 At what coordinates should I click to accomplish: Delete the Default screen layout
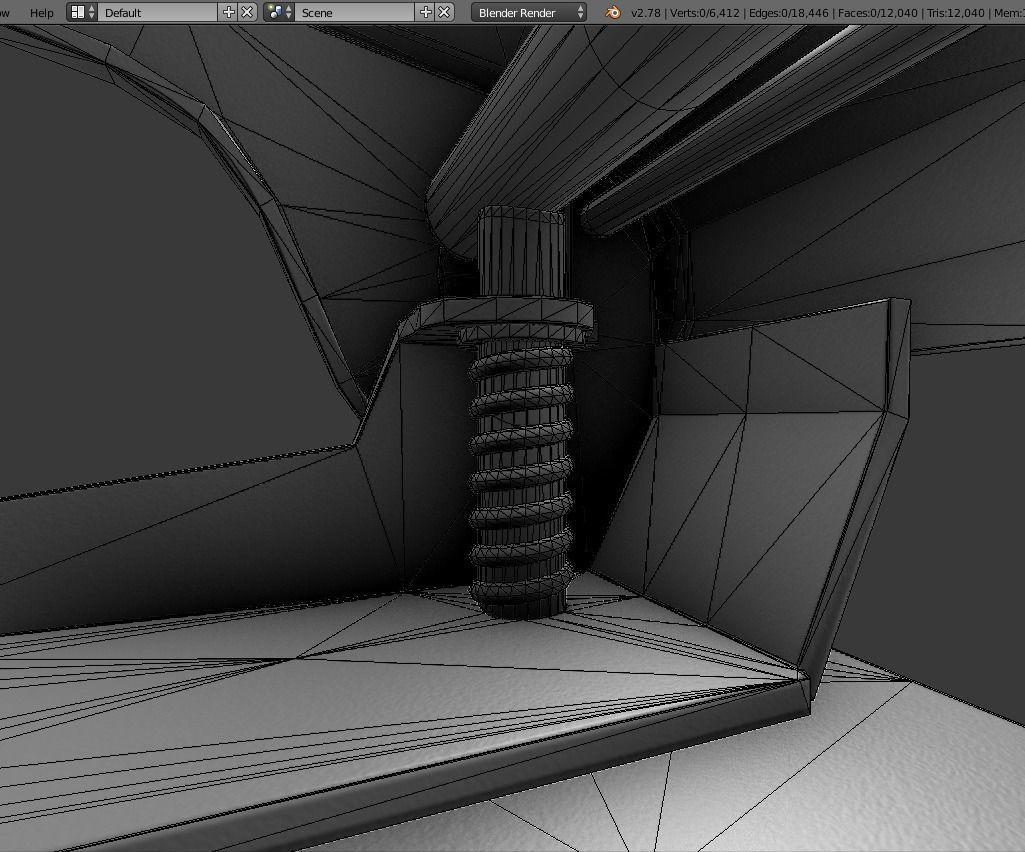tap(247, 12)
